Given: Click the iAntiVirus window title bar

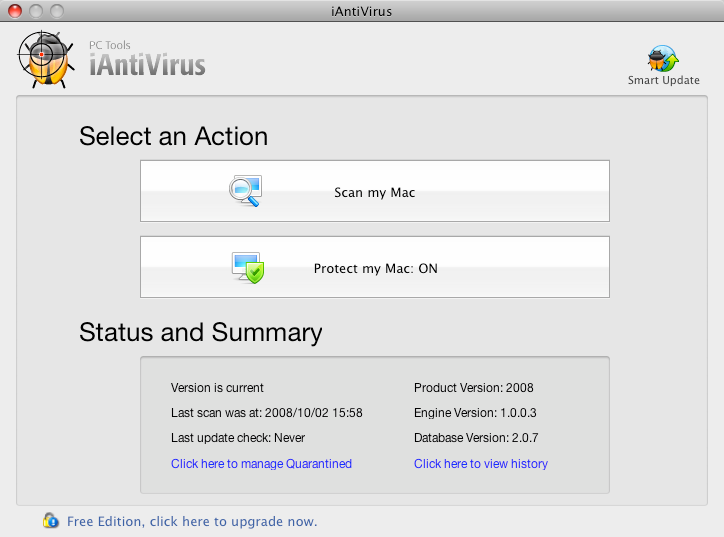Looking at the screenshot, I should coord(361,12).
